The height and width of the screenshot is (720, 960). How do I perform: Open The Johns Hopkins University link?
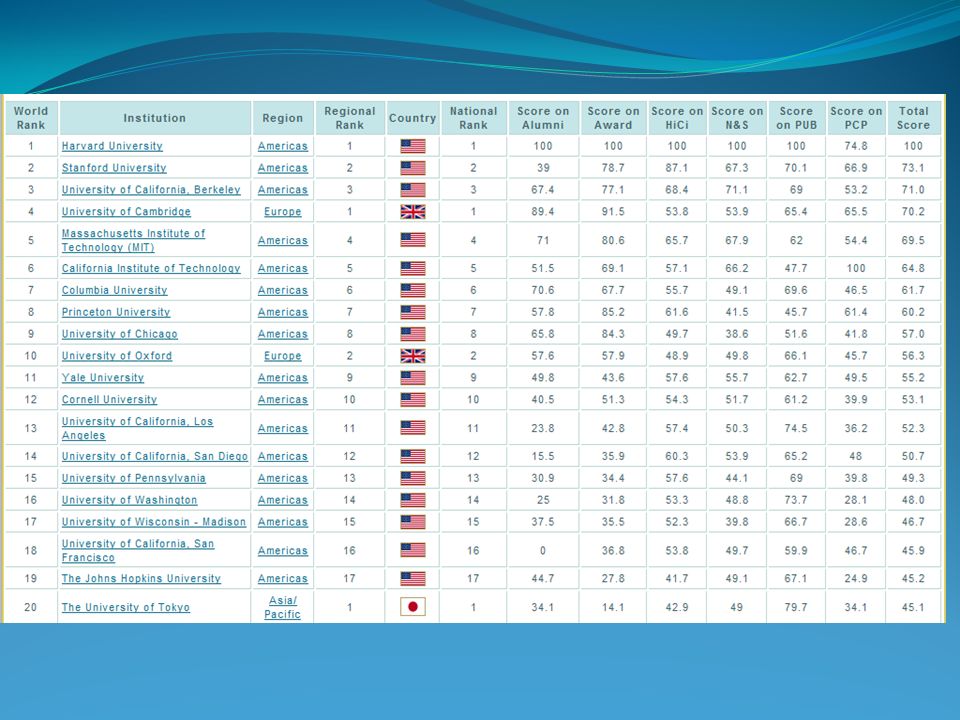[141, 579]
